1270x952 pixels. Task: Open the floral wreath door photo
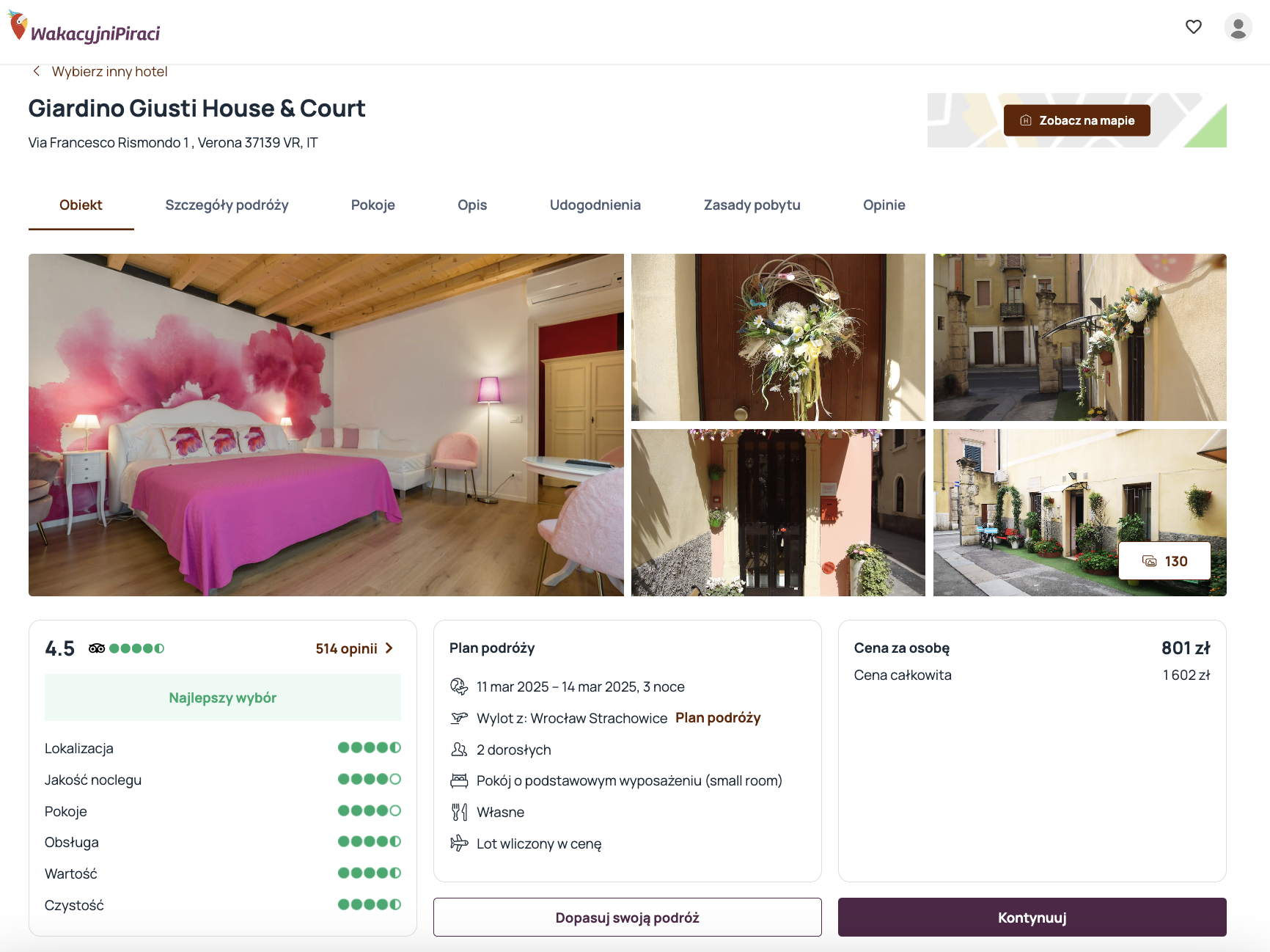point(778,337)
